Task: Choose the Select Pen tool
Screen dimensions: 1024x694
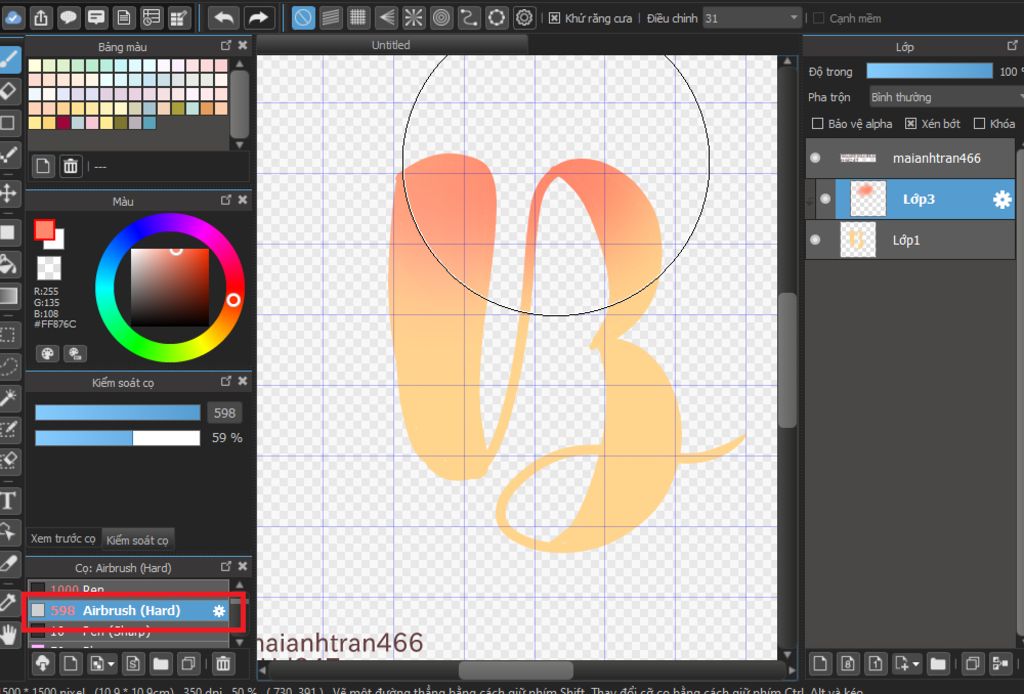Action: pyautogui.click(x=8, y=429)
